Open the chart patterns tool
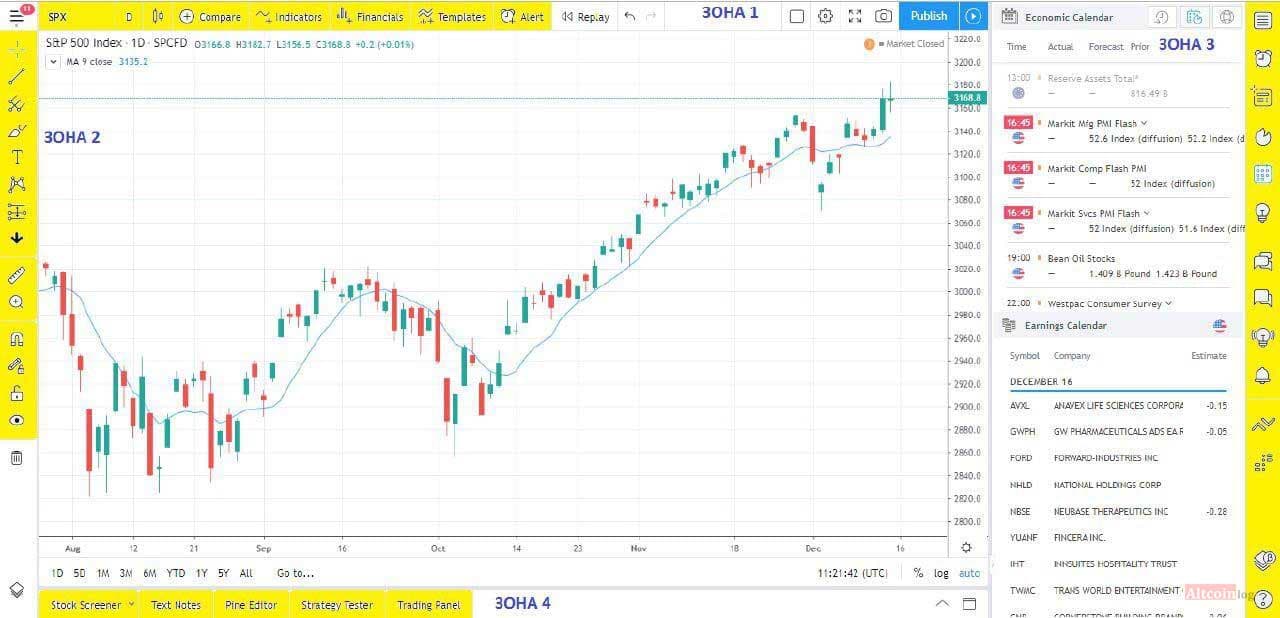The height and width of the screenshot is (618, 1280). 17,184
